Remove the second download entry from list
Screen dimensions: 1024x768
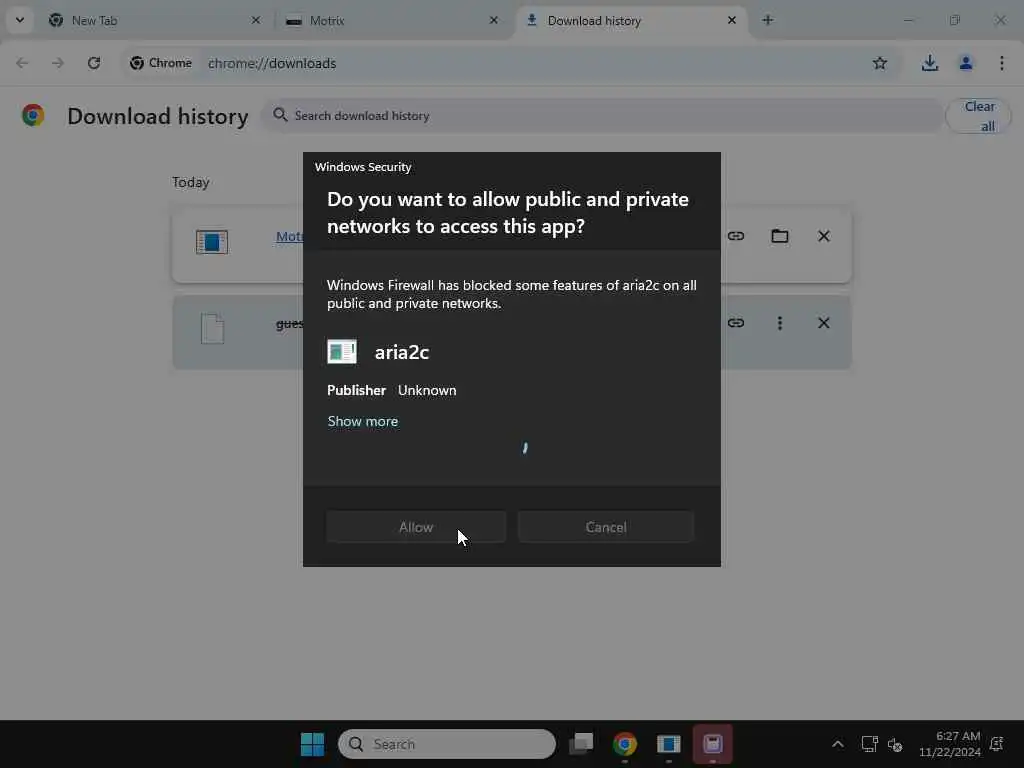coord(824,323)
